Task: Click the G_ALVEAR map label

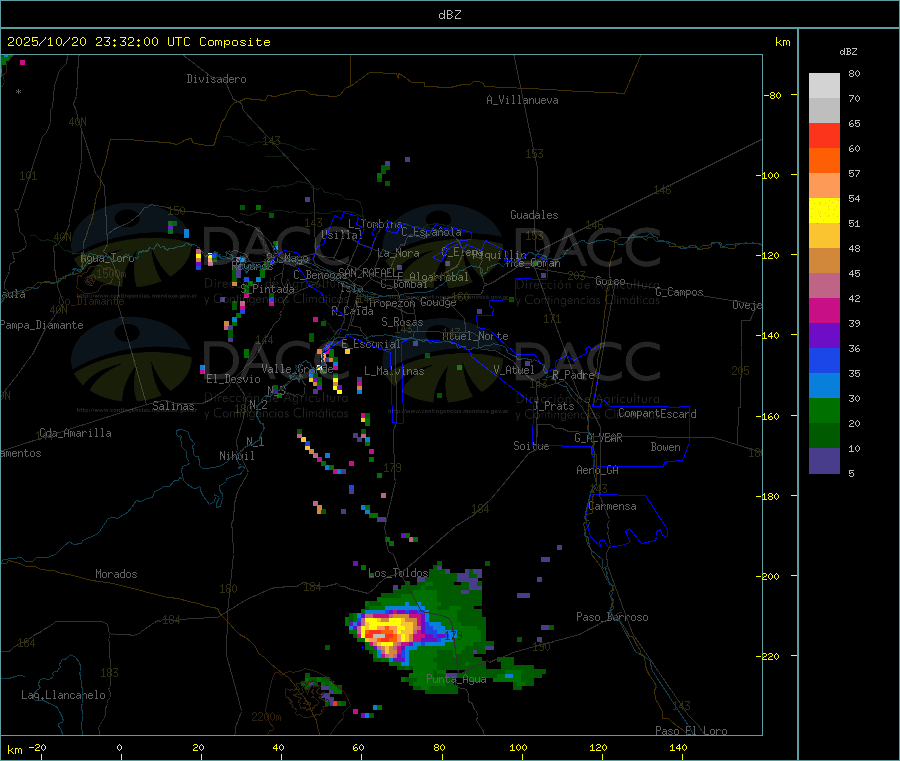Action: (598, 438)
